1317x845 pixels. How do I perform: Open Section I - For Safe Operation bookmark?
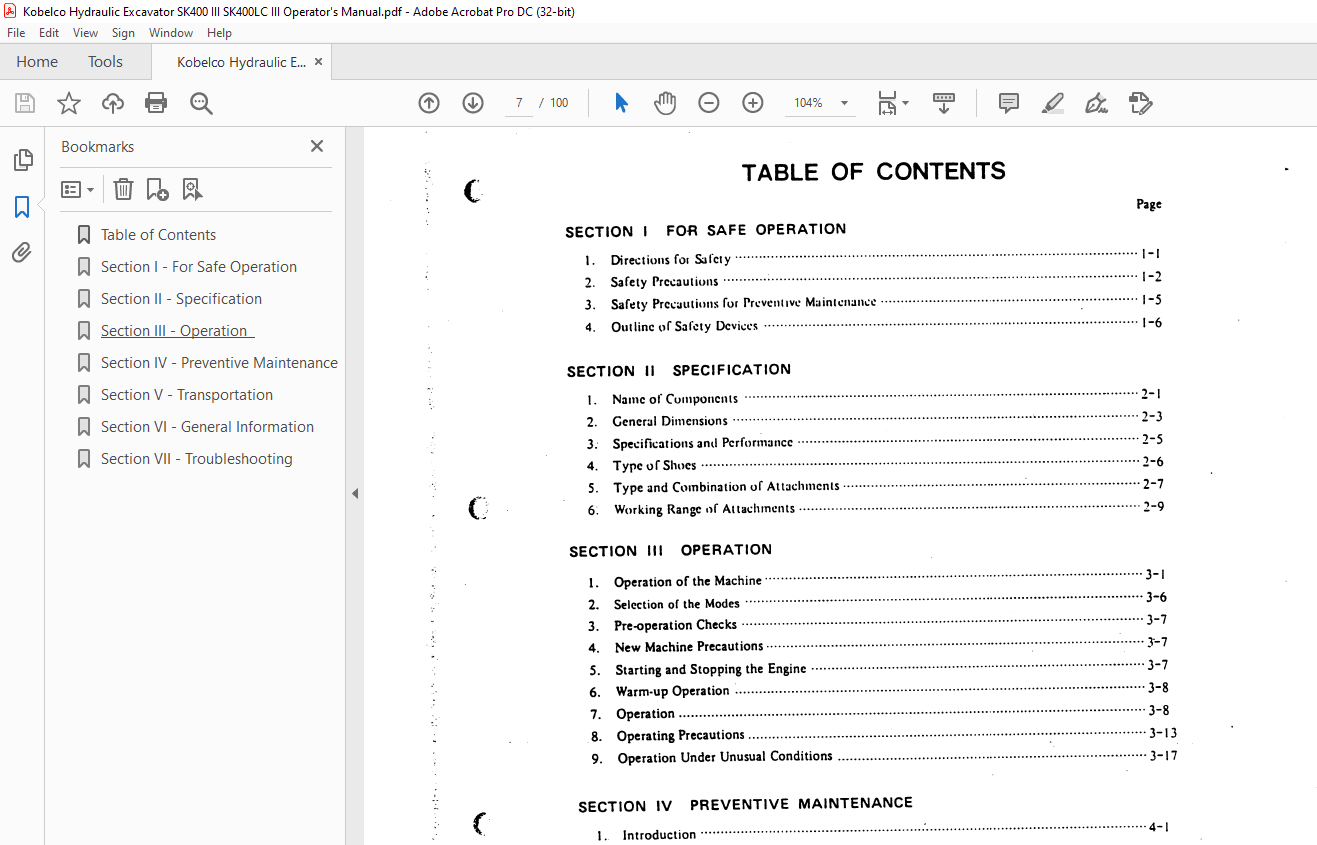(x=199, y=267)
